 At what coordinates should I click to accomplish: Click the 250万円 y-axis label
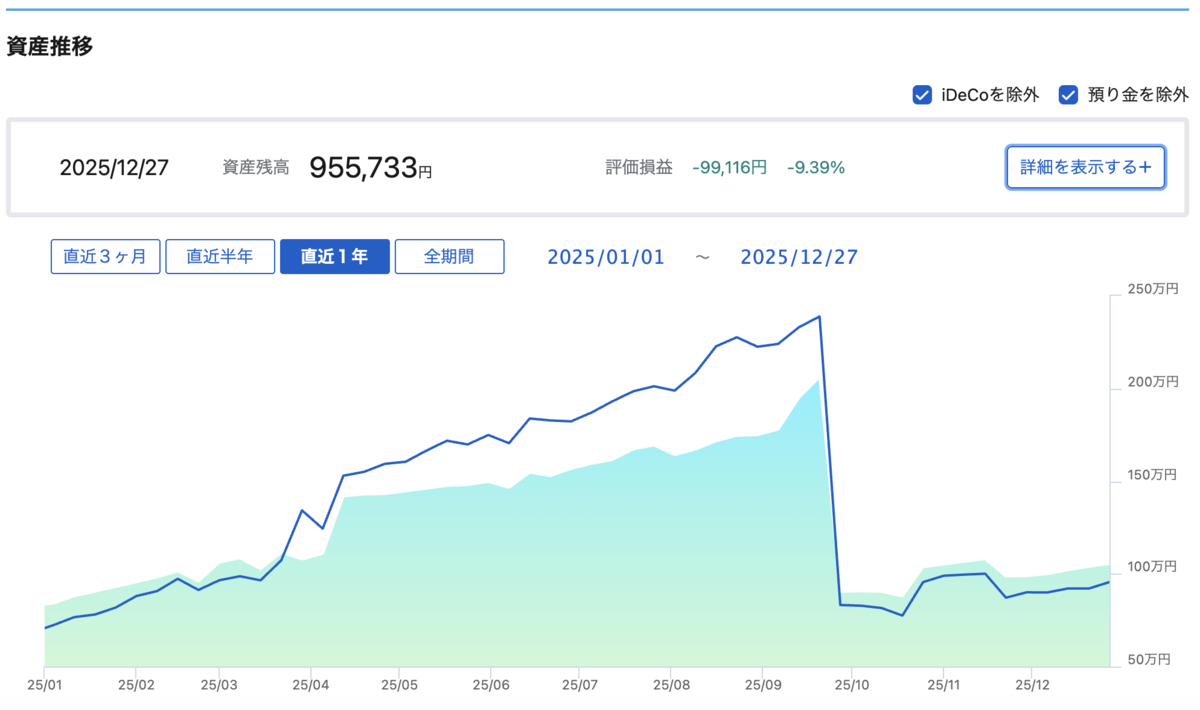point(1153,289)
